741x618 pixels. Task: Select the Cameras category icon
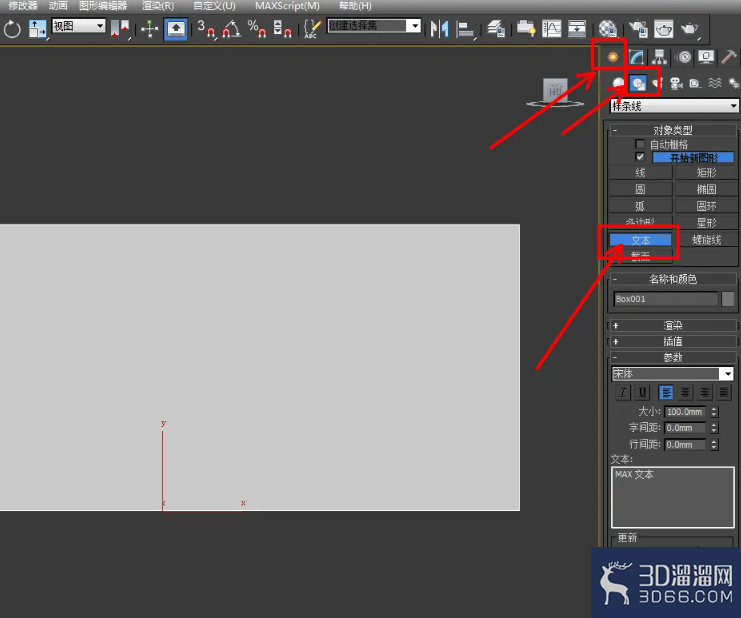pyautogui.click(x=676, y=84)
